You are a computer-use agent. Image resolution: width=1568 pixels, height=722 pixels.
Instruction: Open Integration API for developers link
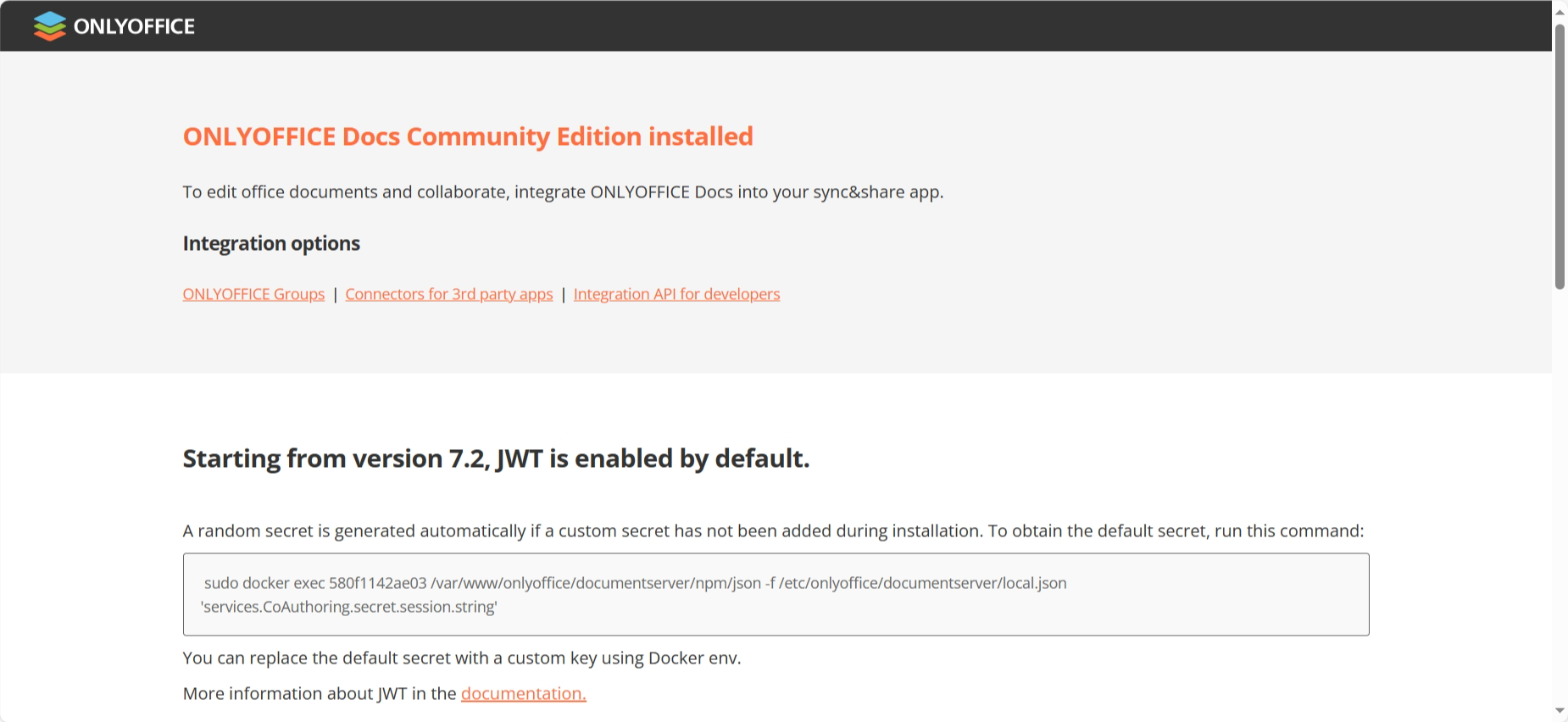click(x=676, y=294)
